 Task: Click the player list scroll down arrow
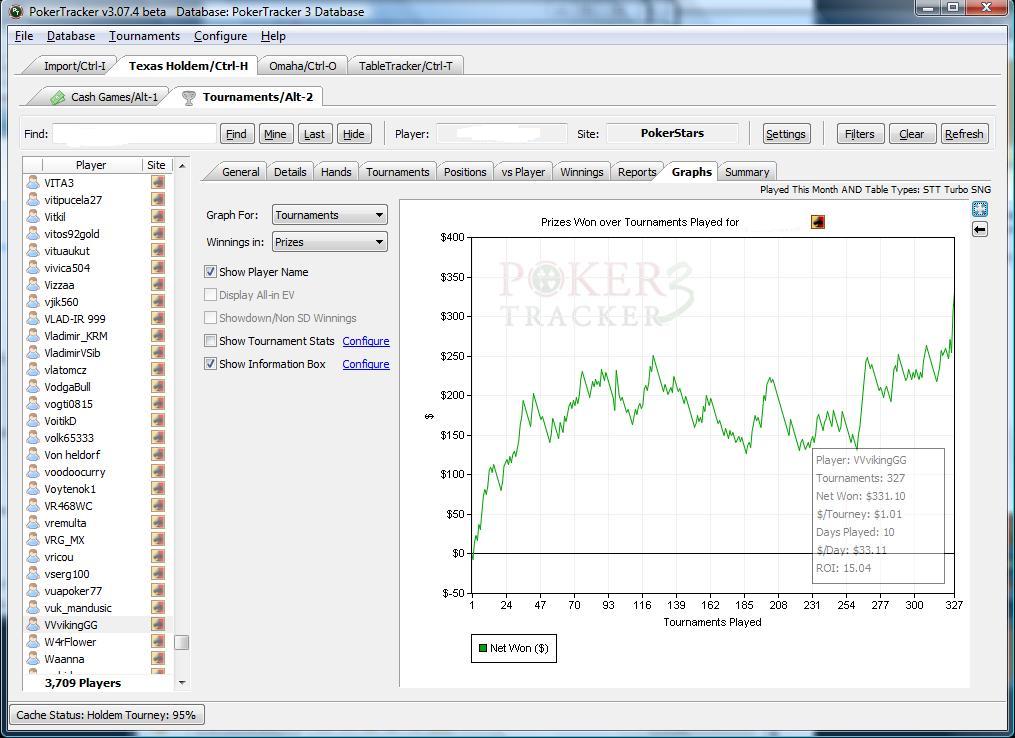(182, 682)
